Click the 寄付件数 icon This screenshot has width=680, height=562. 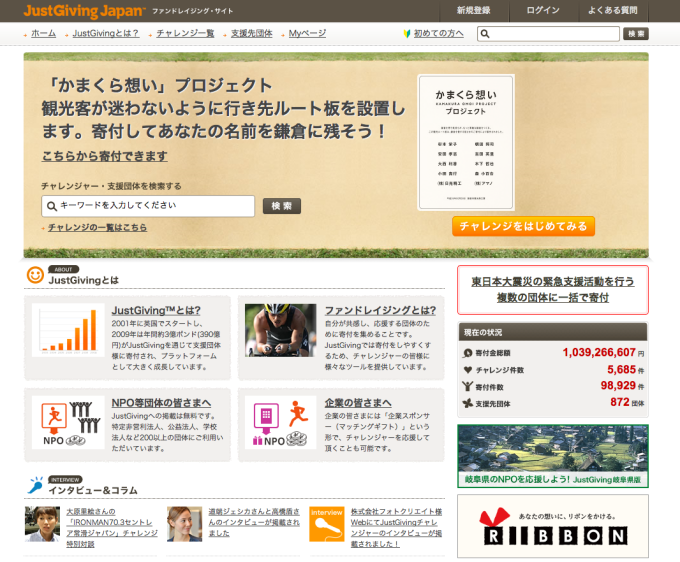(468, 386)
